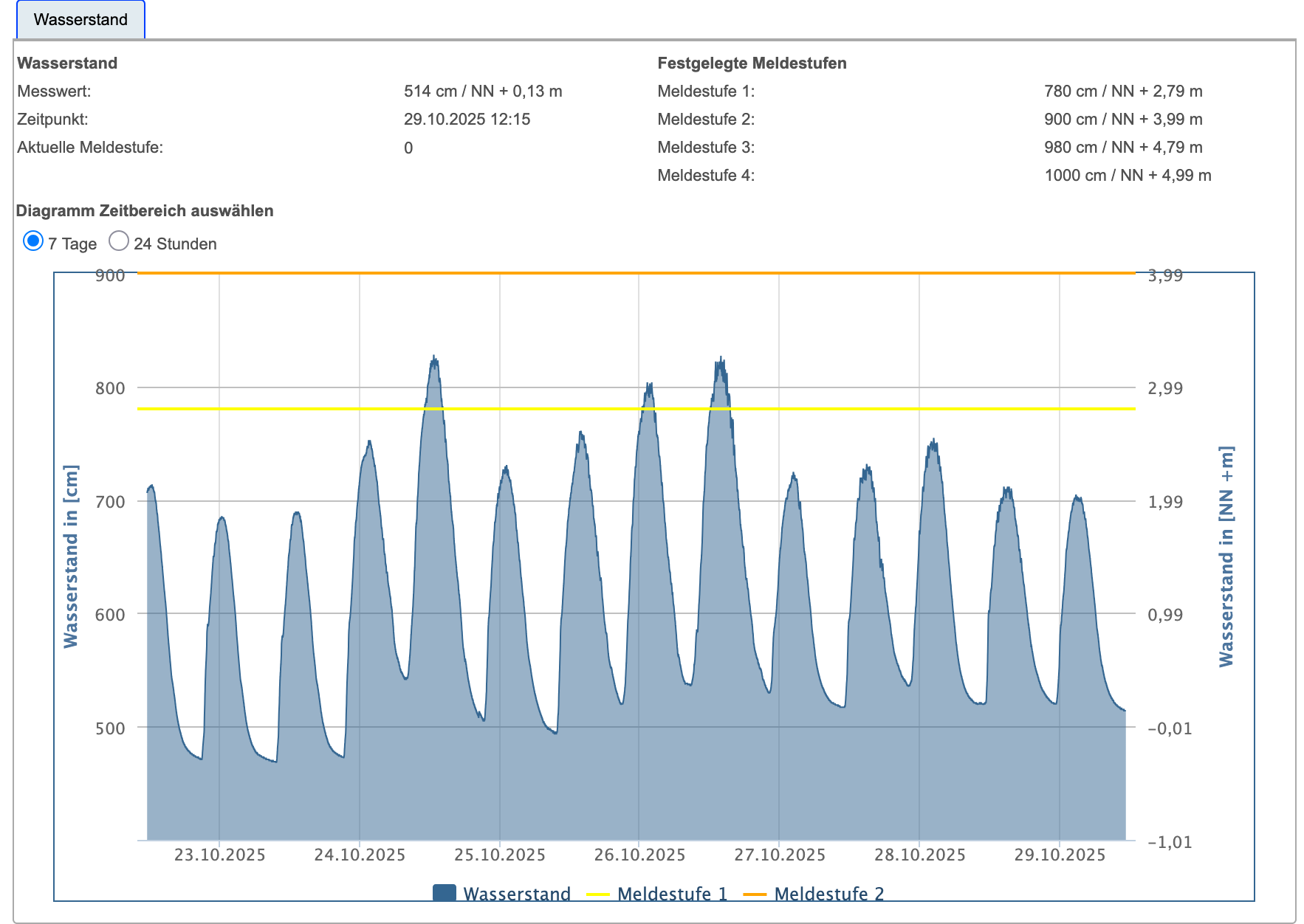The height and width of the screenshot is (924, 1304).
Task: Toggle the Wasserstand series legend label
Action: tap(517, 894)
